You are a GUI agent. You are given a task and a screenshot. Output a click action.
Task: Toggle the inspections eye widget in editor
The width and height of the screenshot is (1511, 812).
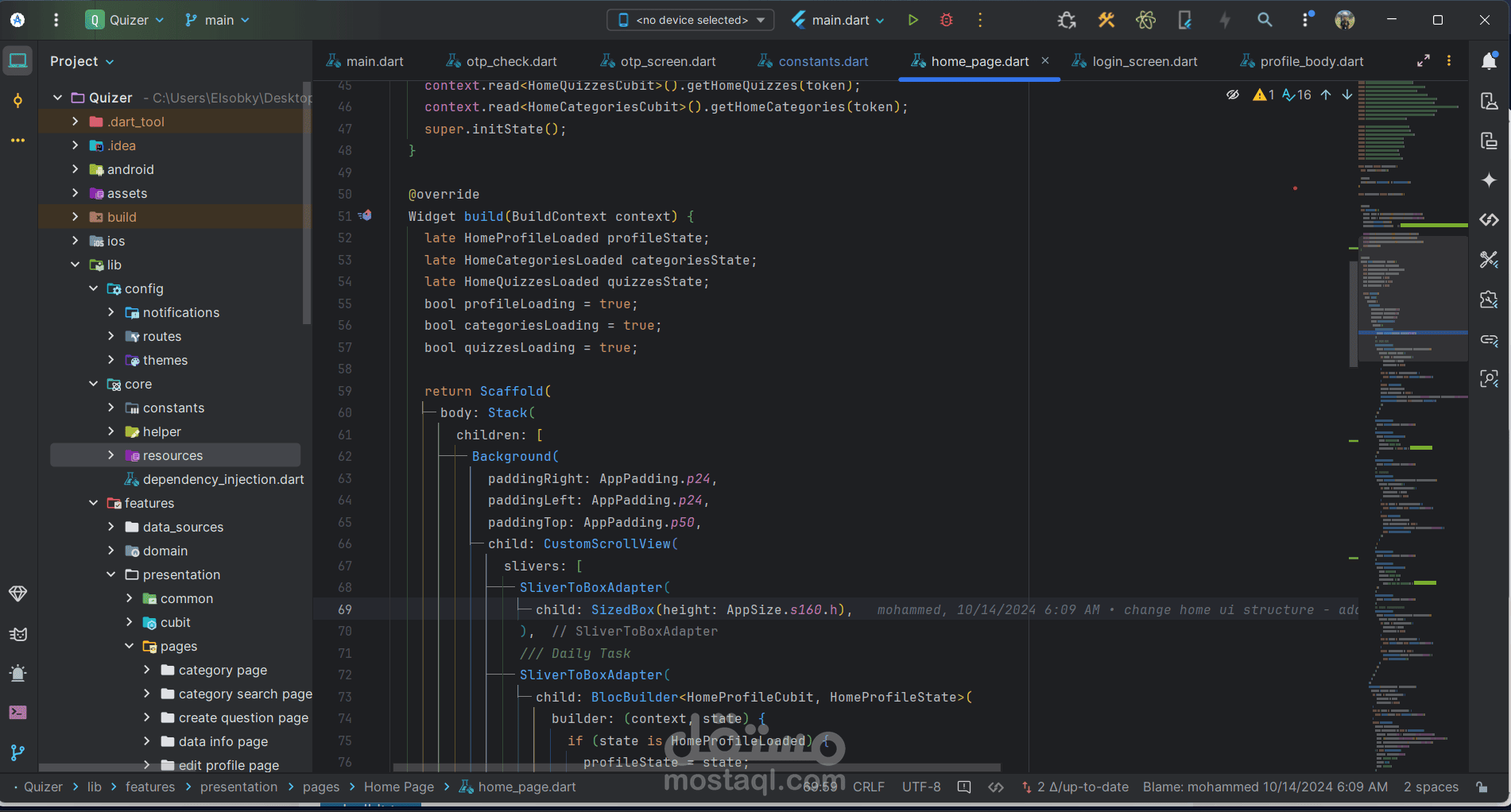pos(1233,95)
